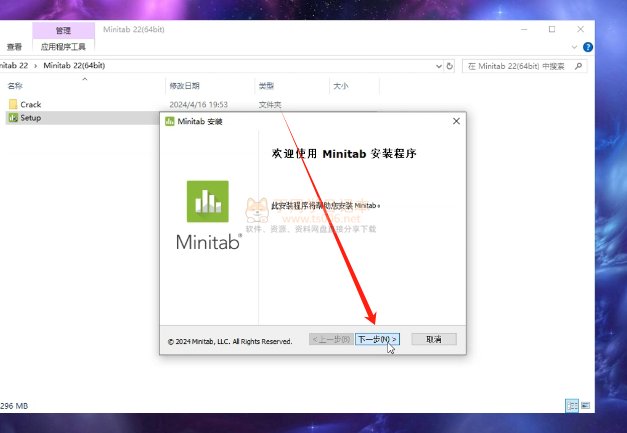
Task: Refresh the Explorer folder view
Action: click(449, 66)
